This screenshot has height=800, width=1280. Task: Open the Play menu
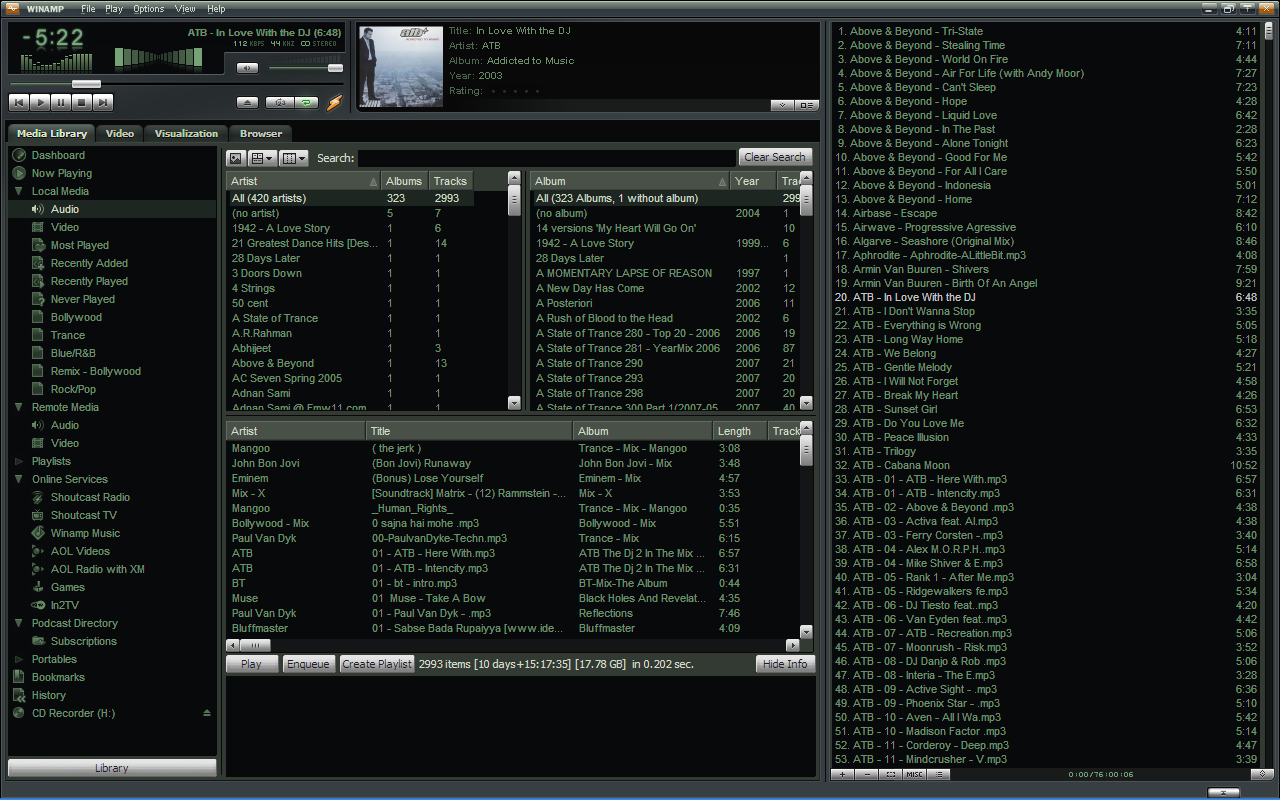[114, 8]
